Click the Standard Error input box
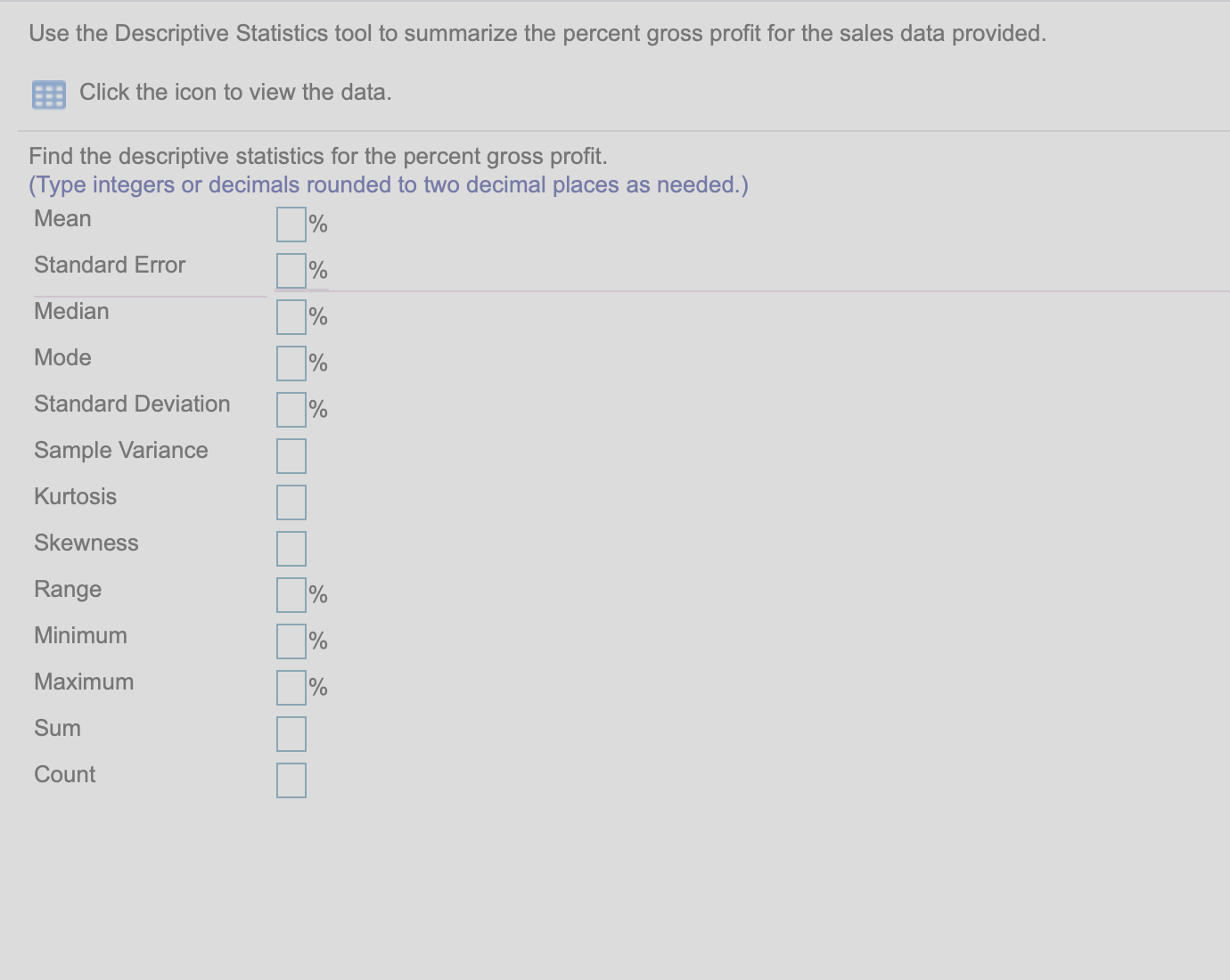This screenshot has height=980, width=1230. coord(291,271)
